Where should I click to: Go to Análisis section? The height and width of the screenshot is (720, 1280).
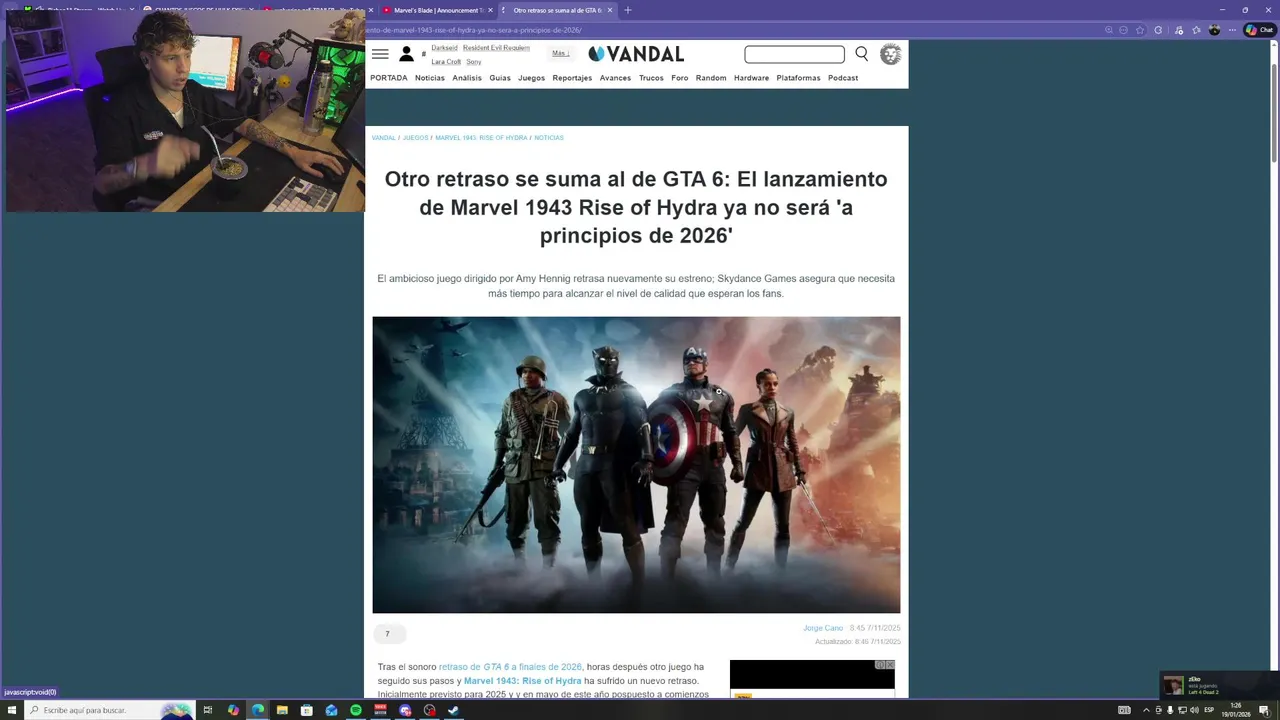pyautogui.click(x=467, y=78)
